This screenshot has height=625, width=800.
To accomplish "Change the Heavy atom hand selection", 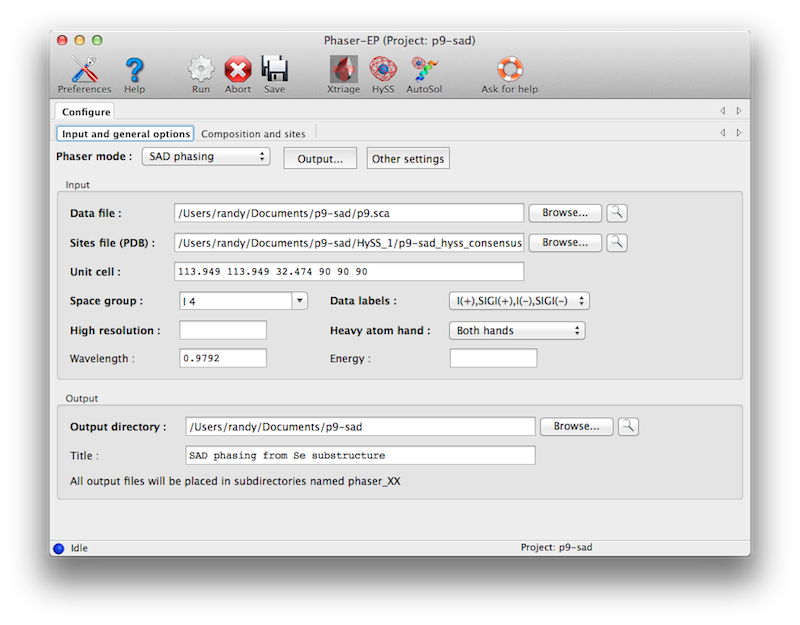I will click(x=516, y=331).
